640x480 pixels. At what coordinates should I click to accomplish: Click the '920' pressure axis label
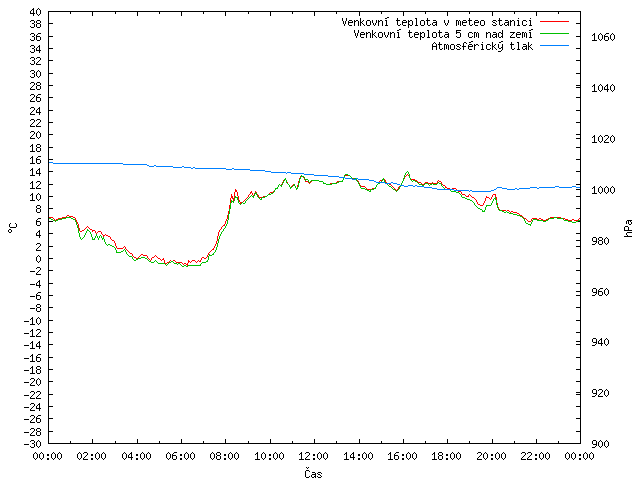pos(600,393)
